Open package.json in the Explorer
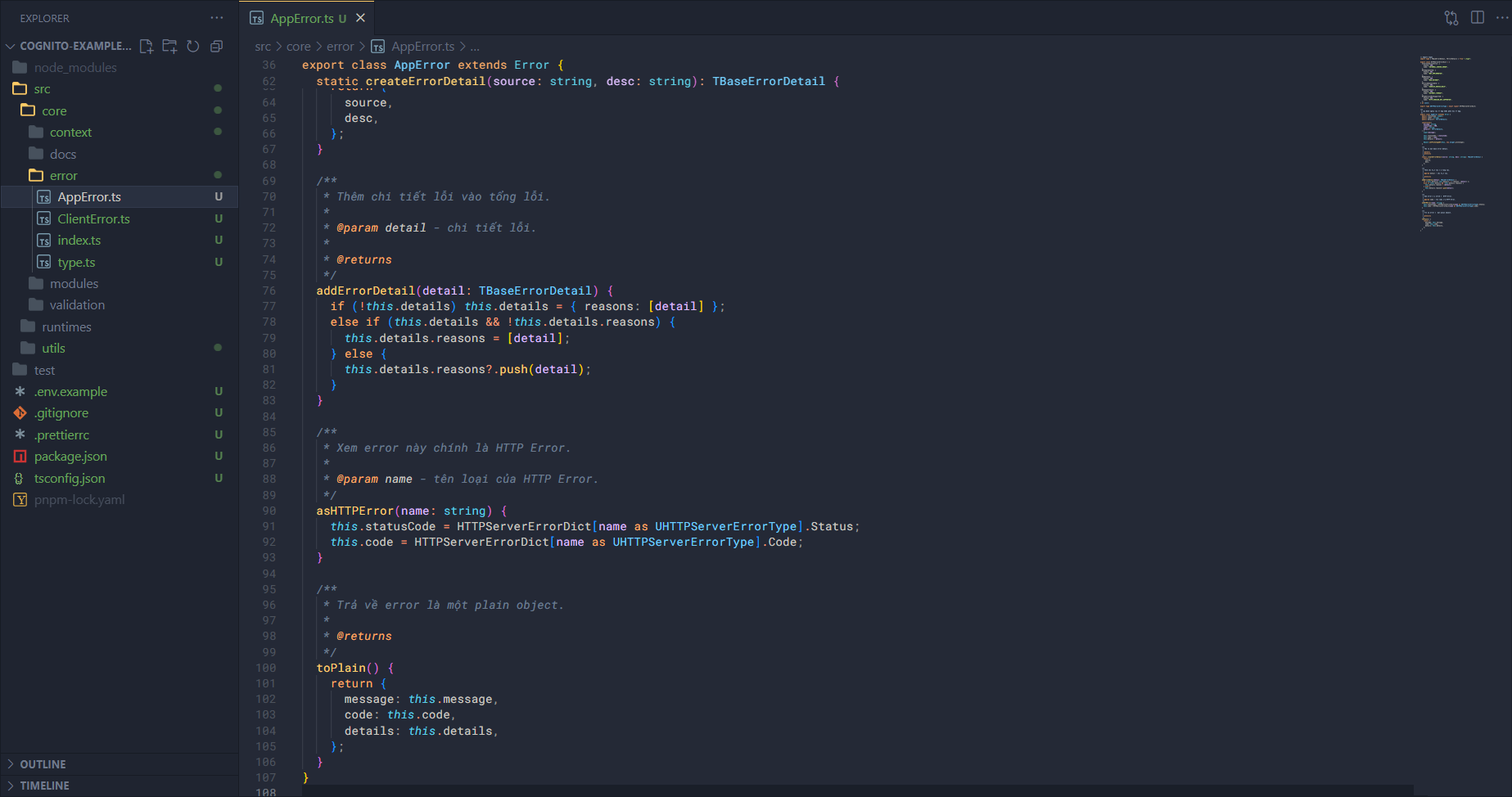Image resolution: width=1512 pixels, height=797 pixels. 70,457
